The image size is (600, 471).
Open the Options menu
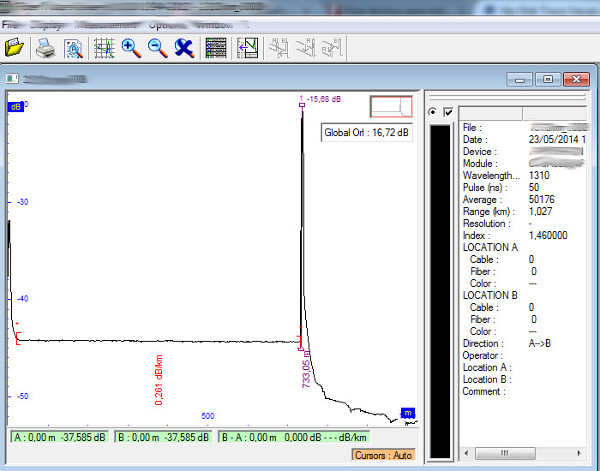pos(167,26)
